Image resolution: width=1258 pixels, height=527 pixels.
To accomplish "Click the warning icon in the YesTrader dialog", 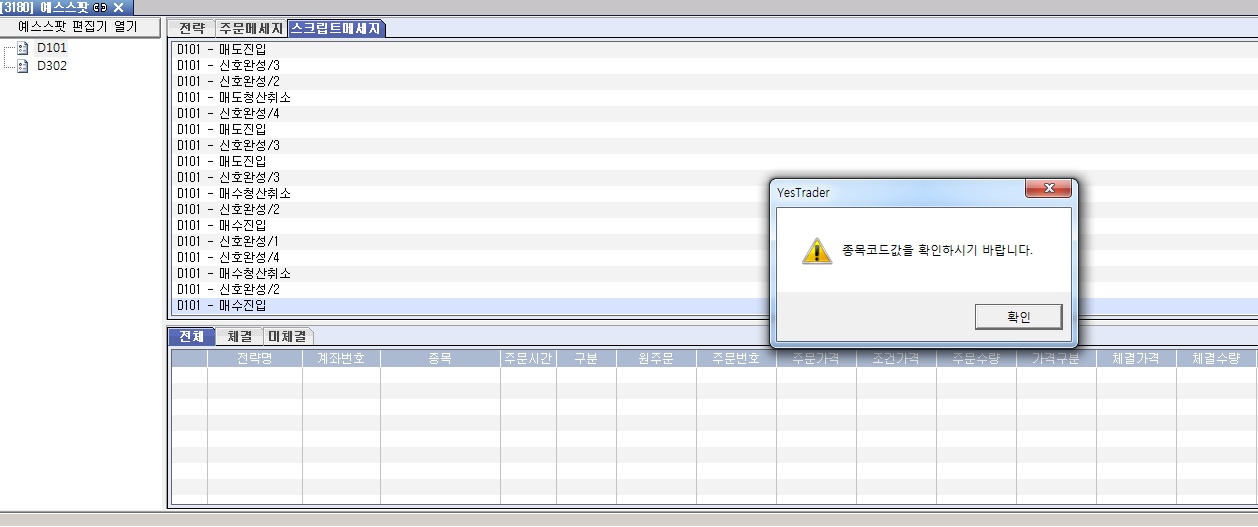I will click(816, 250).
